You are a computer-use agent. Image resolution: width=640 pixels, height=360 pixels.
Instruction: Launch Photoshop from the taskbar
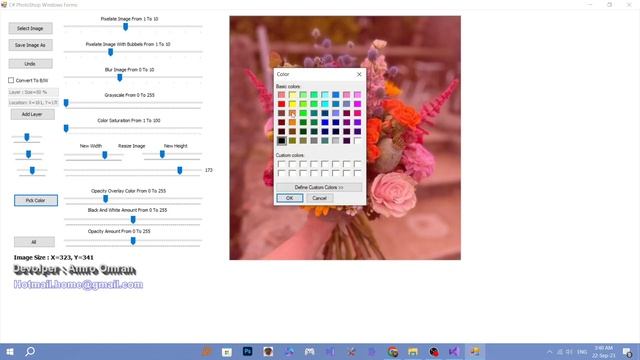(247, 351)
